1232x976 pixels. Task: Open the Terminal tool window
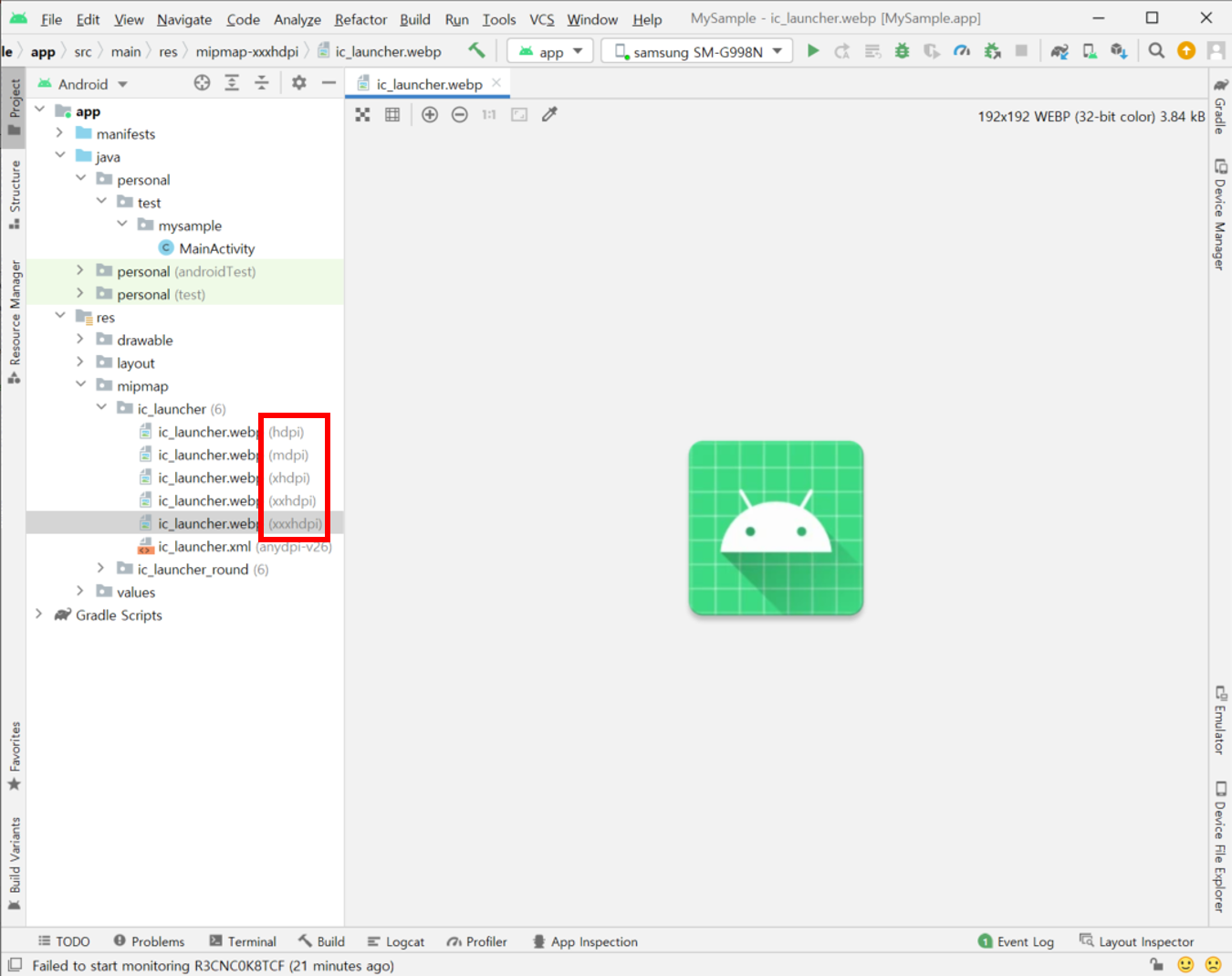coord(243,941)
